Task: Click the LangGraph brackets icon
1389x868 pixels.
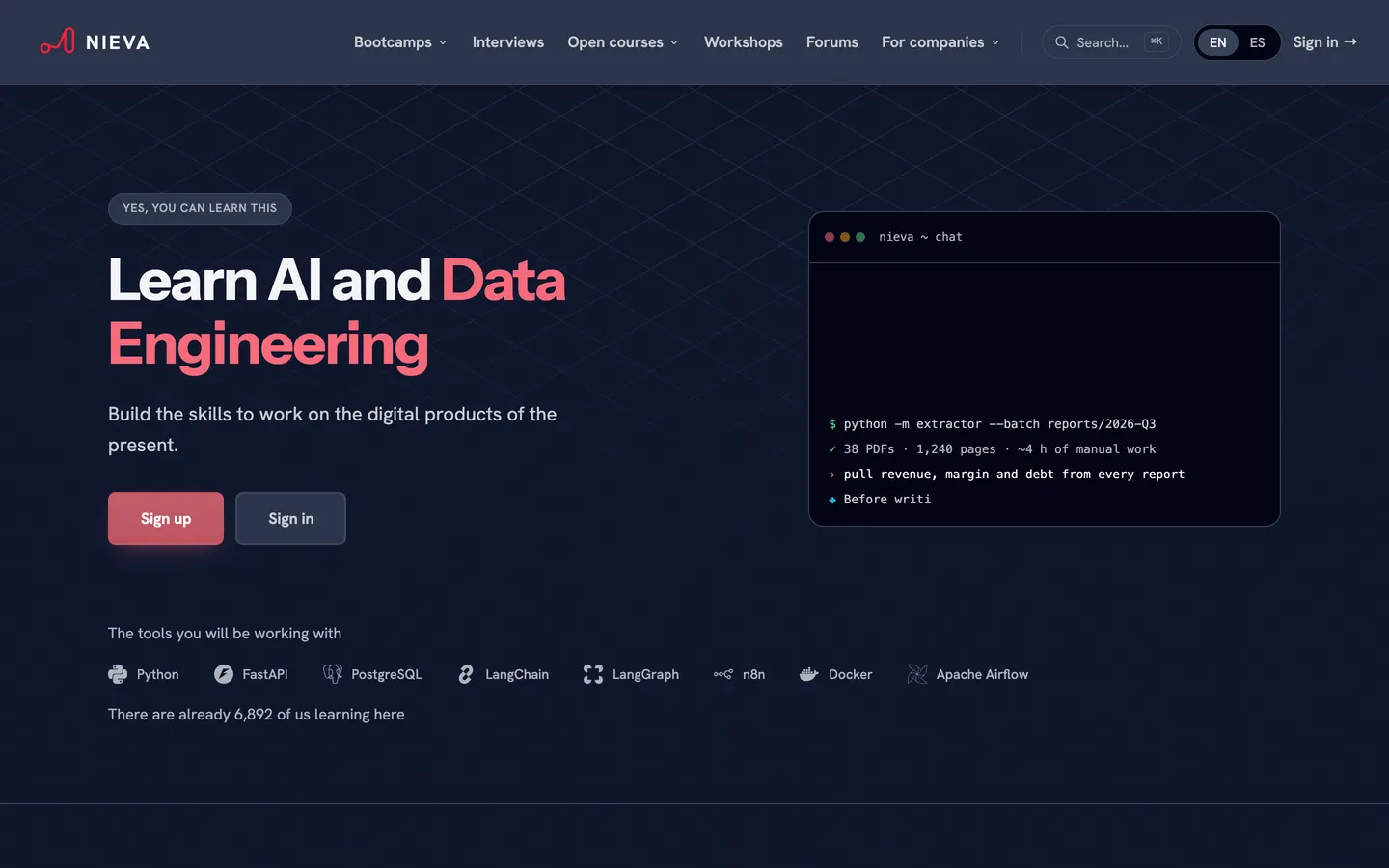Action: pyautogui.click(x=593, y=674)
